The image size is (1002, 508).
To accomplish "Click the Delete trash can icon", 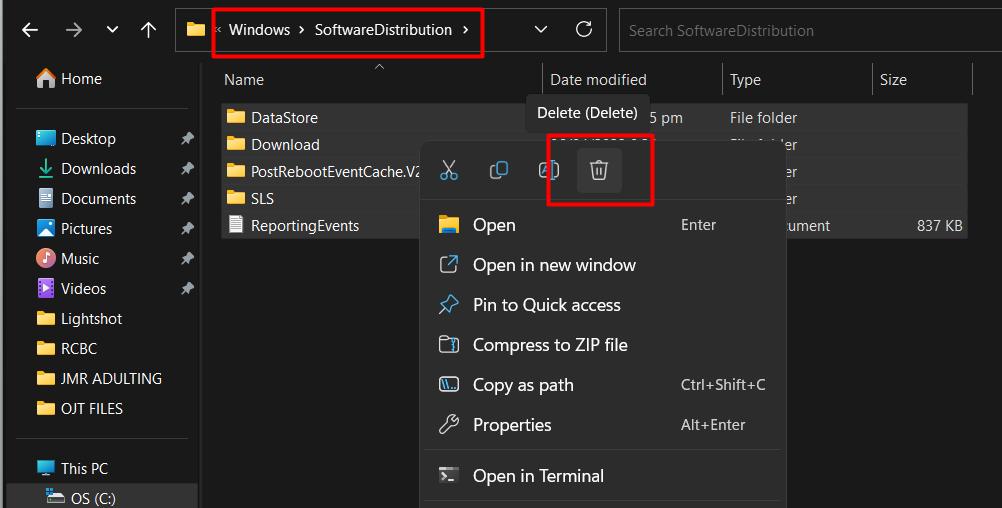I will pos(599,170).
